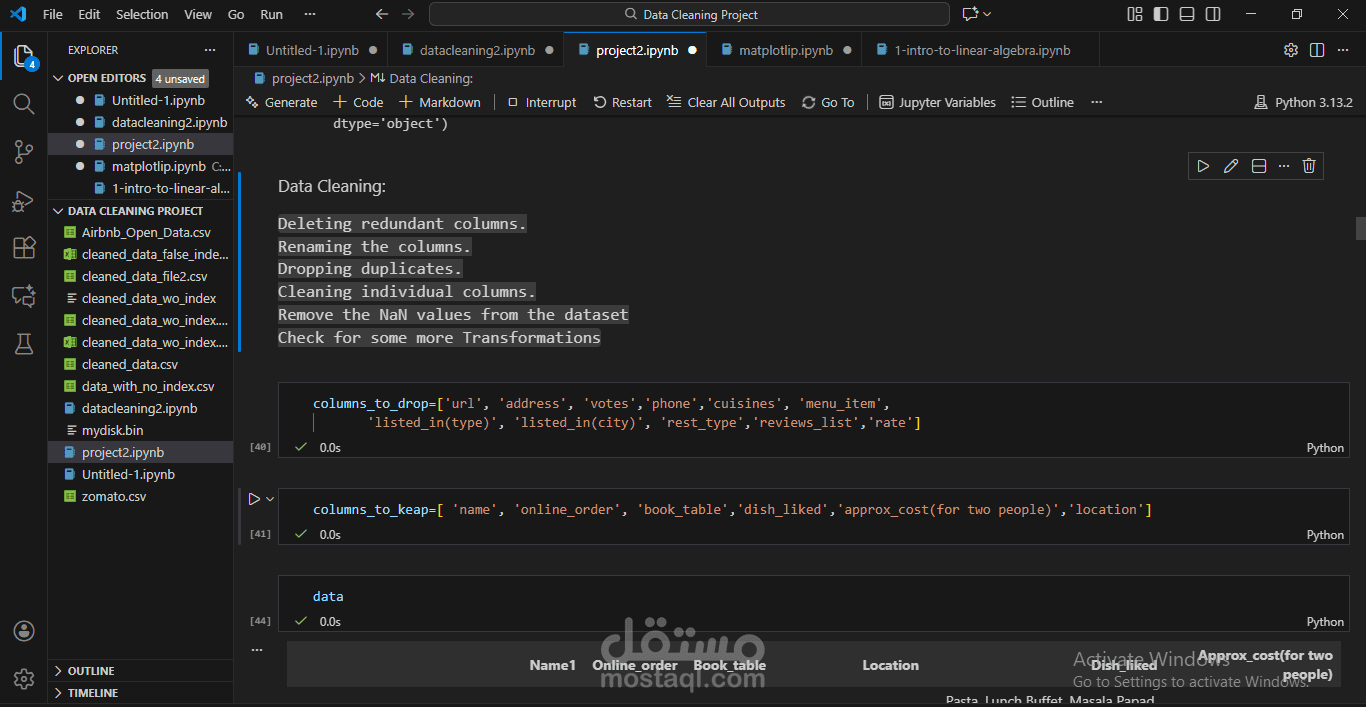Switch to the Untitled-1.ipynb tab
This screenshot has height=707, width=1366.
click(310, 50)
